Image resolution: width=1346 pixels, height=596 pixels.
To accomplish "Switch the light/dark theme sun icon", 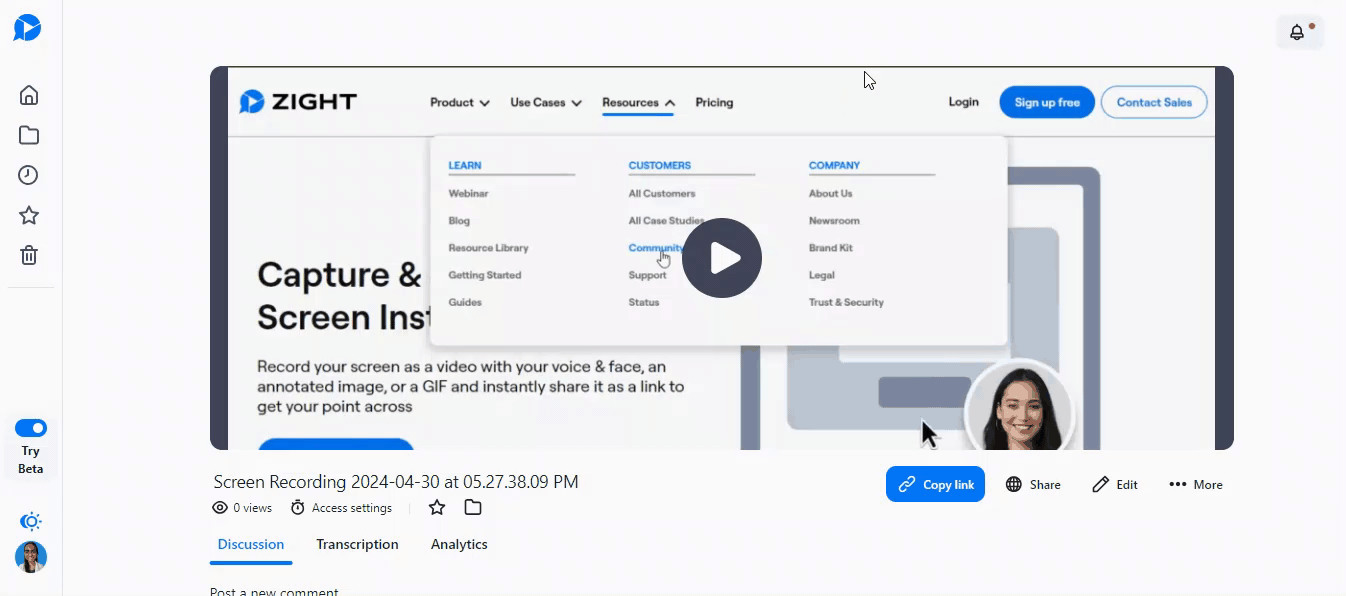I will point(31,521).
